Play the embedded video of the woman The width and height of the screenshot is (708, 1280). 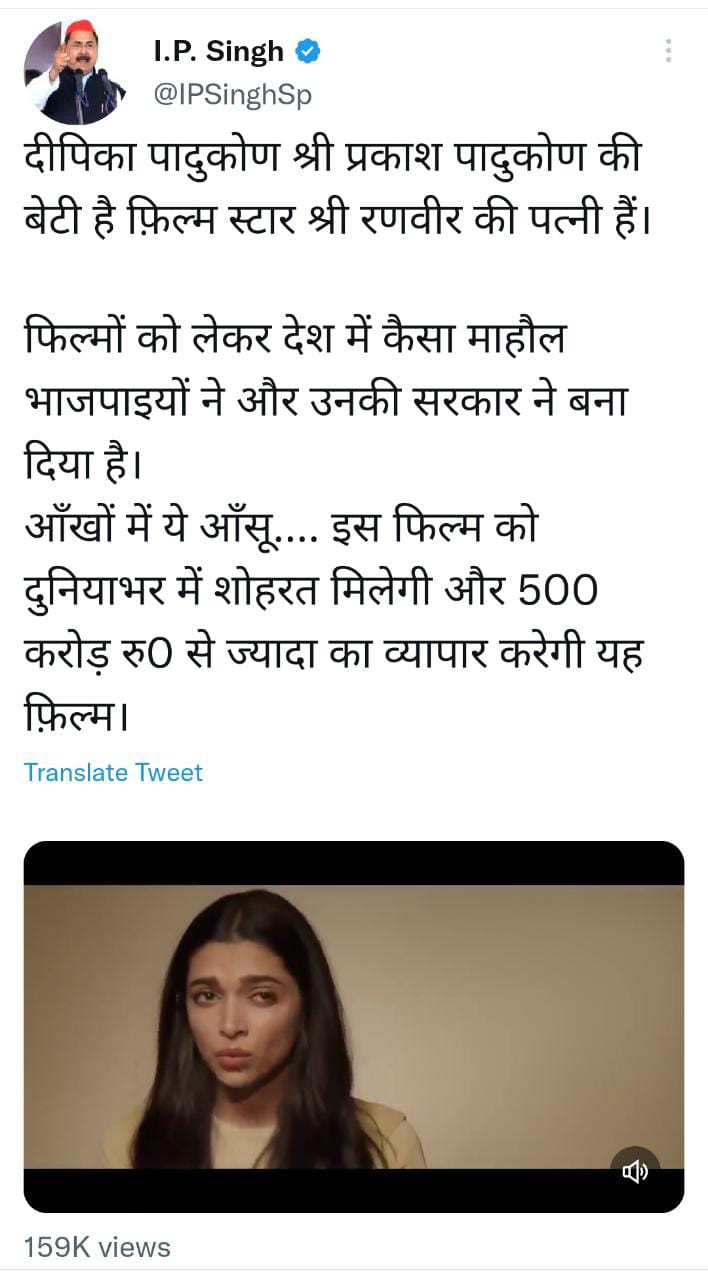pos(354,1027)
